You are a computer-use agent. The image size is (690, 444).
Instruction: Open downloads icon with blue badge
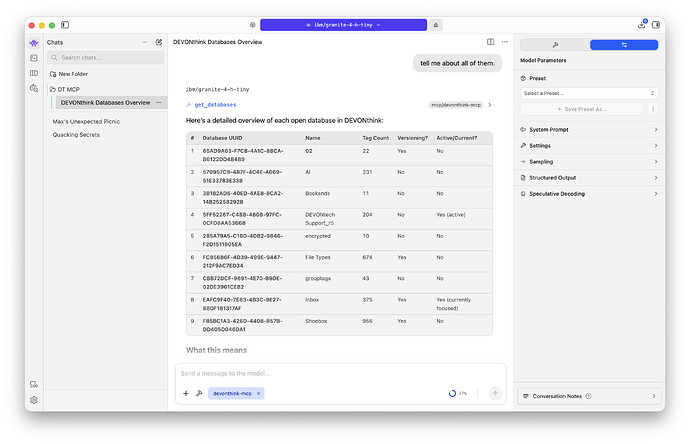(x=642, y=24)
